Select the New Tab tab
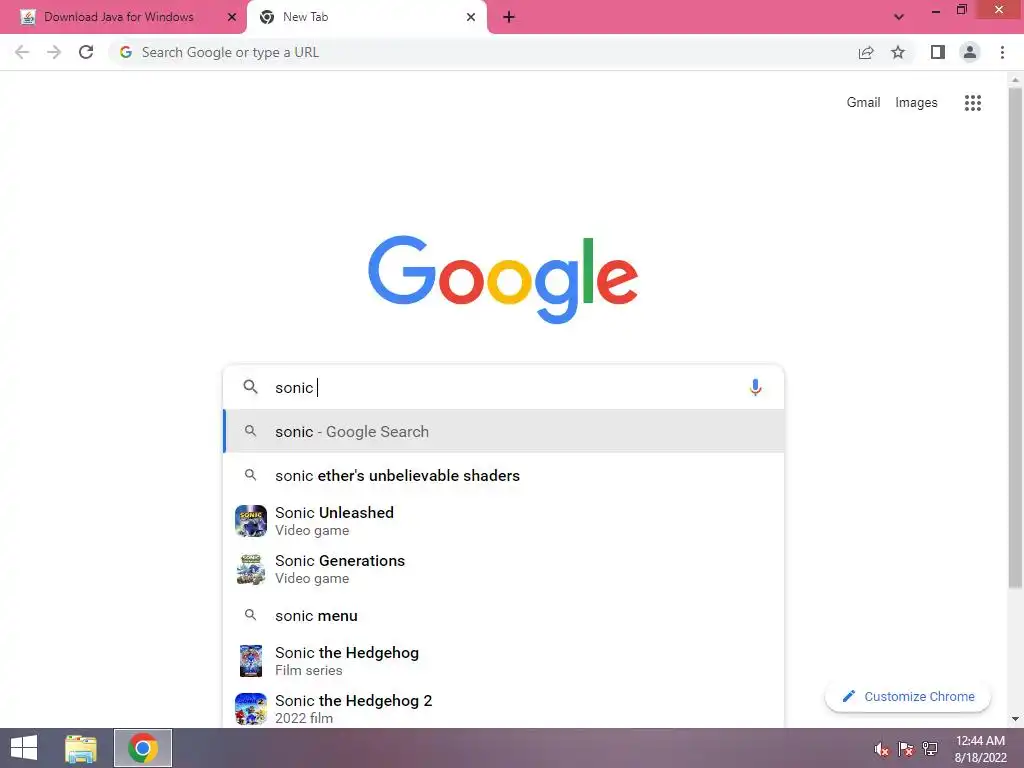Viewport: 1024px width, 768px height. point(366,17)
